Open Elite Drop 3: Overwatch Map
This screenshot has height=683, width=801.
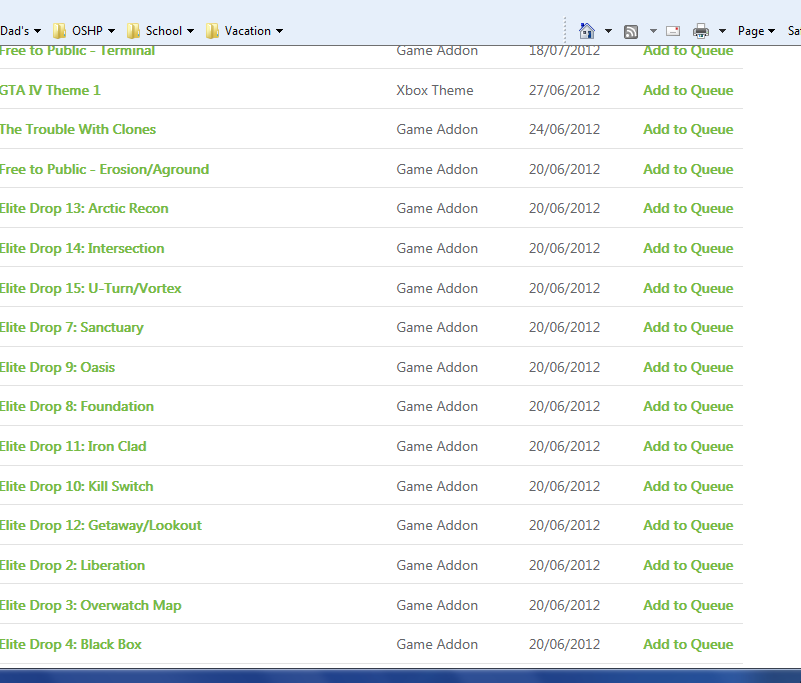pos(90,605)
